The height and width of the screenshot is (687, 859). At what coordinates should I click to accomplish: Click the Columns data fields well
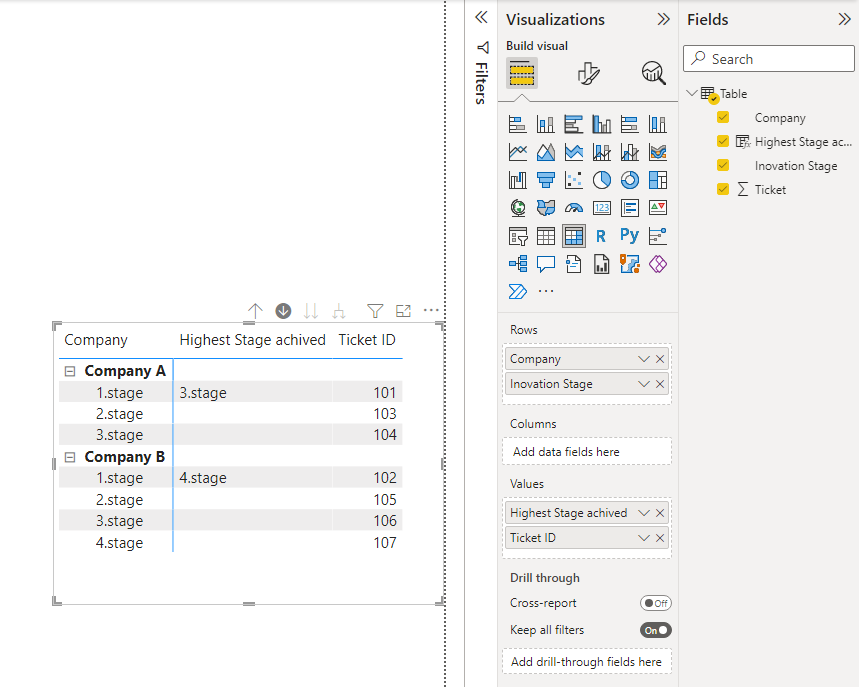[587, 451]
